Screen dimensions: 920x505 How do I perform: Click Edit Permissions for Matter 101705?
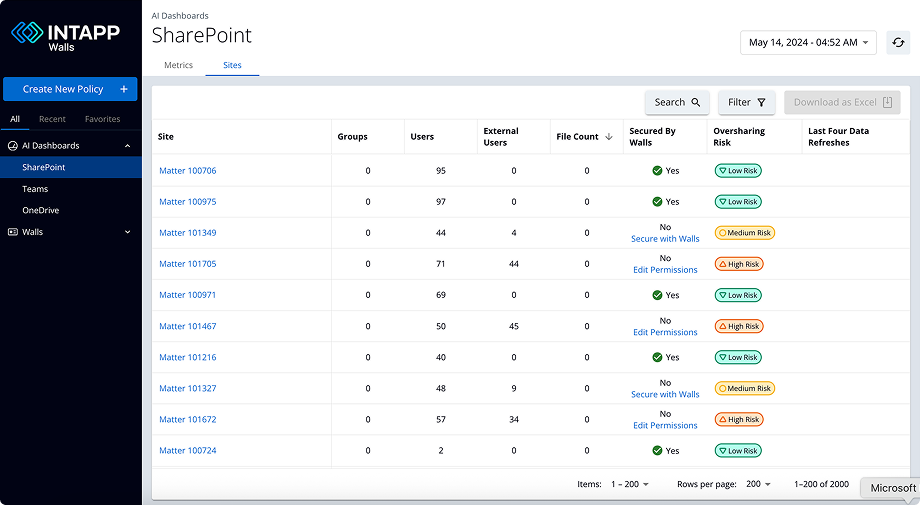[665, 270]
